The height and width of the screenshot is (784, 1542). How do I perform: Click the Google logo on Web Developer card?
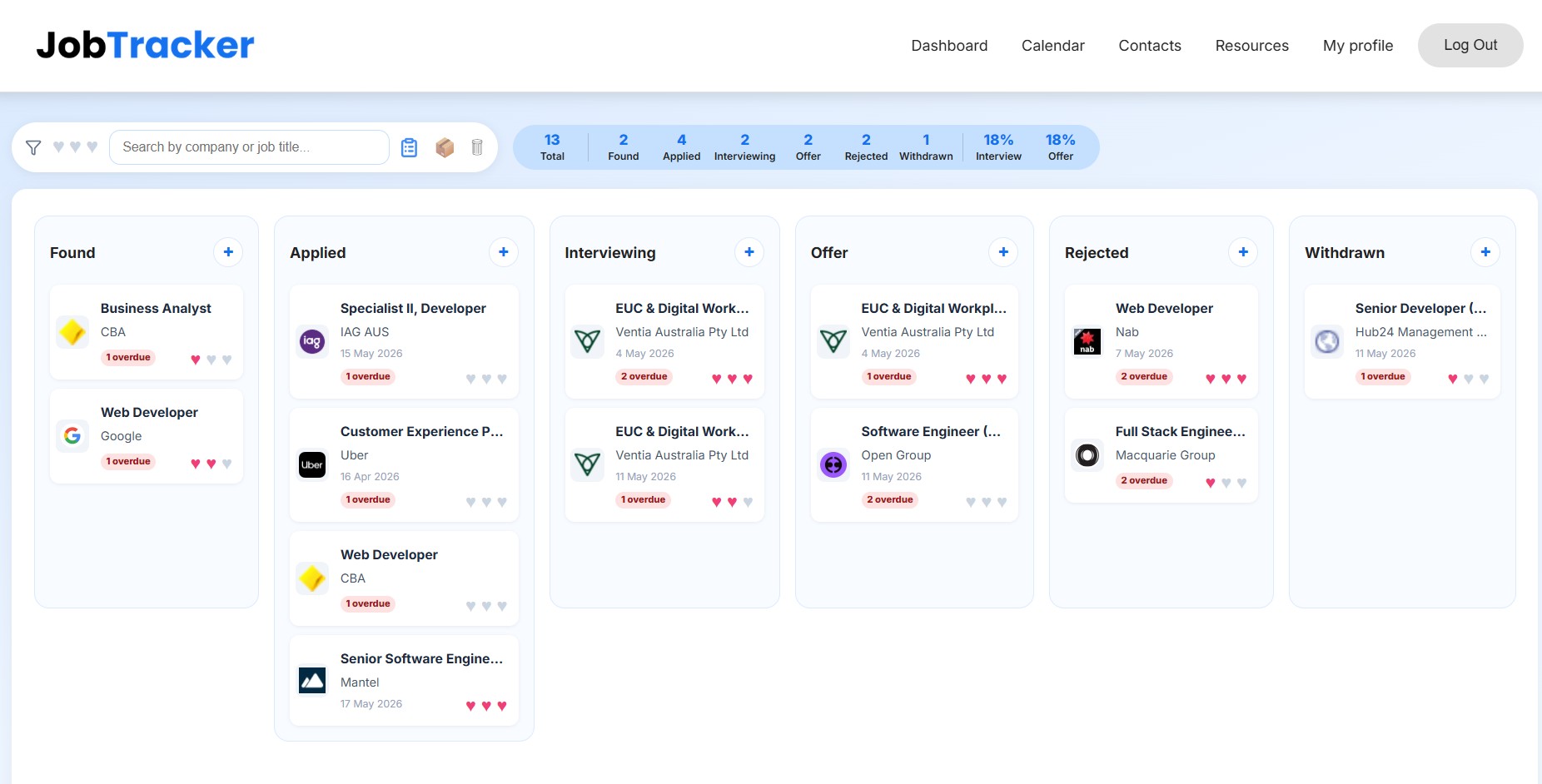pyautogui.click(x=72, y=436)
